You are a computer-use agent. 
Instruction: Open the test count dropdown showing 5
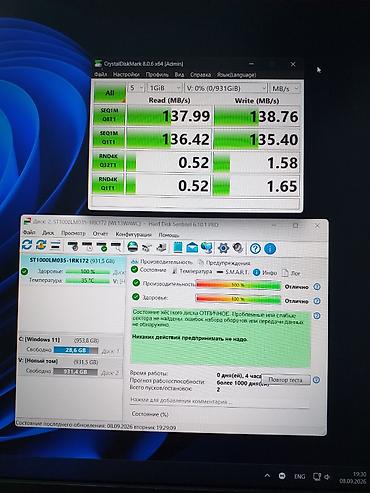[136, 88]
